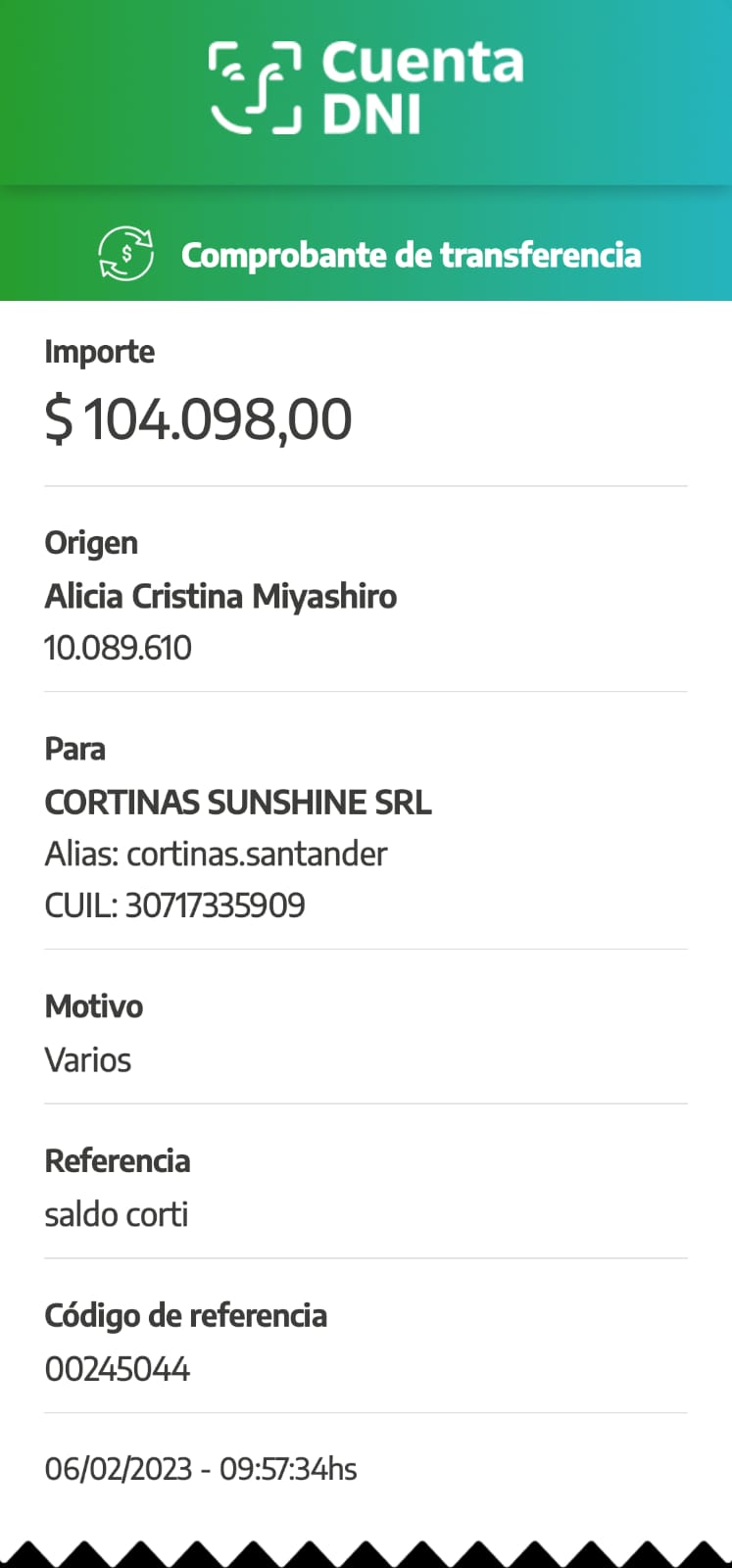The height and width of the screenshot is (1568, 732).
Task: Click the reference code 00245044
Action: point(117,1369)
